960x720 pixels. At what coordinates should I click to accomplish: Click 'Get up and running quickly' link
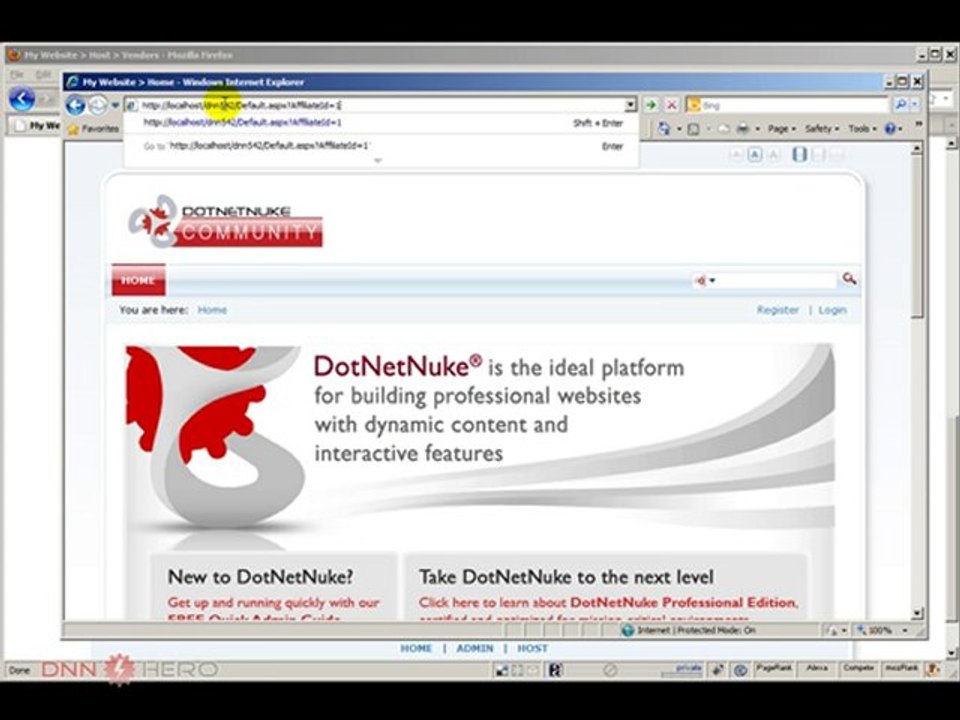[x=273, y=602]
